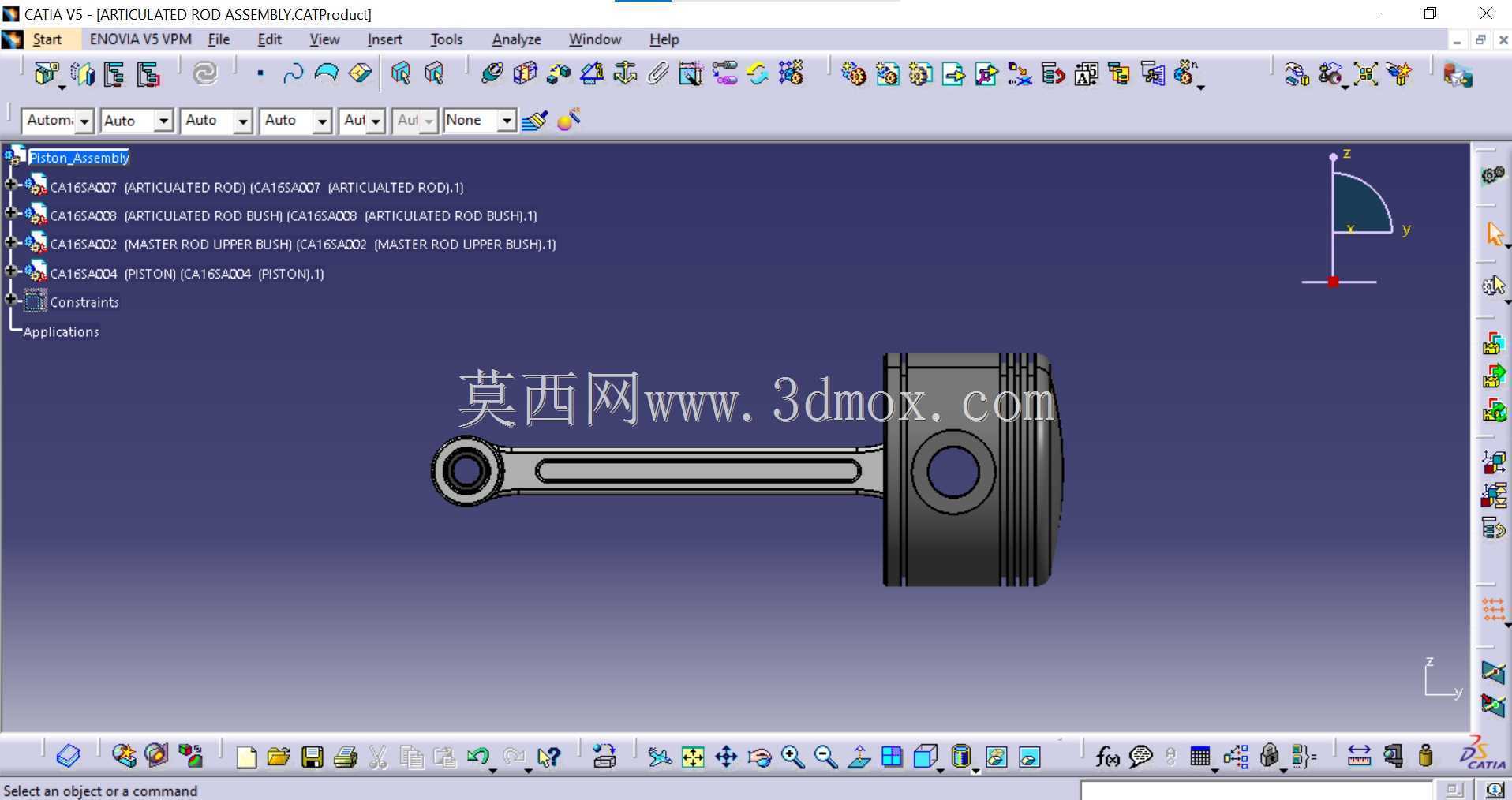Click the Zoom In magnifier
Screen dimensions: 1512x800
792,757
